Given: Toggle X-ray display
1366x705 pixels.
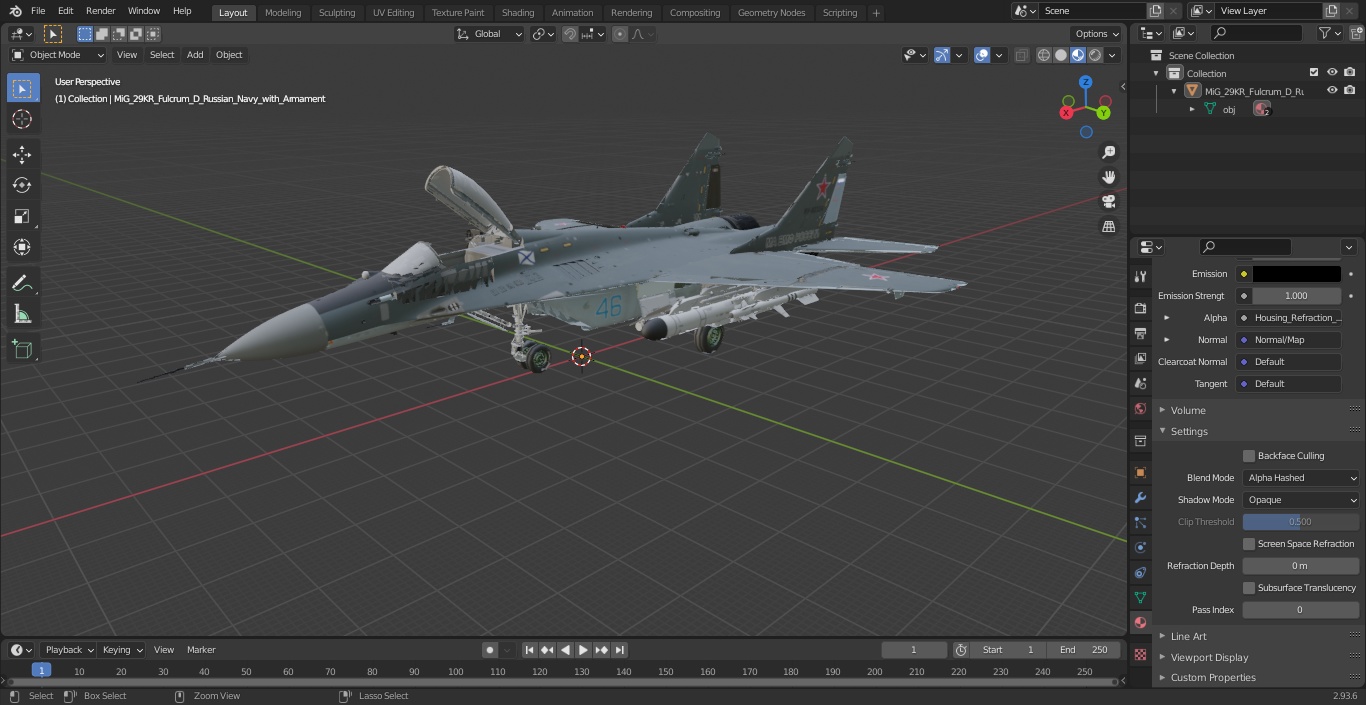Looking at the screenshot, I should (1021, 55).
